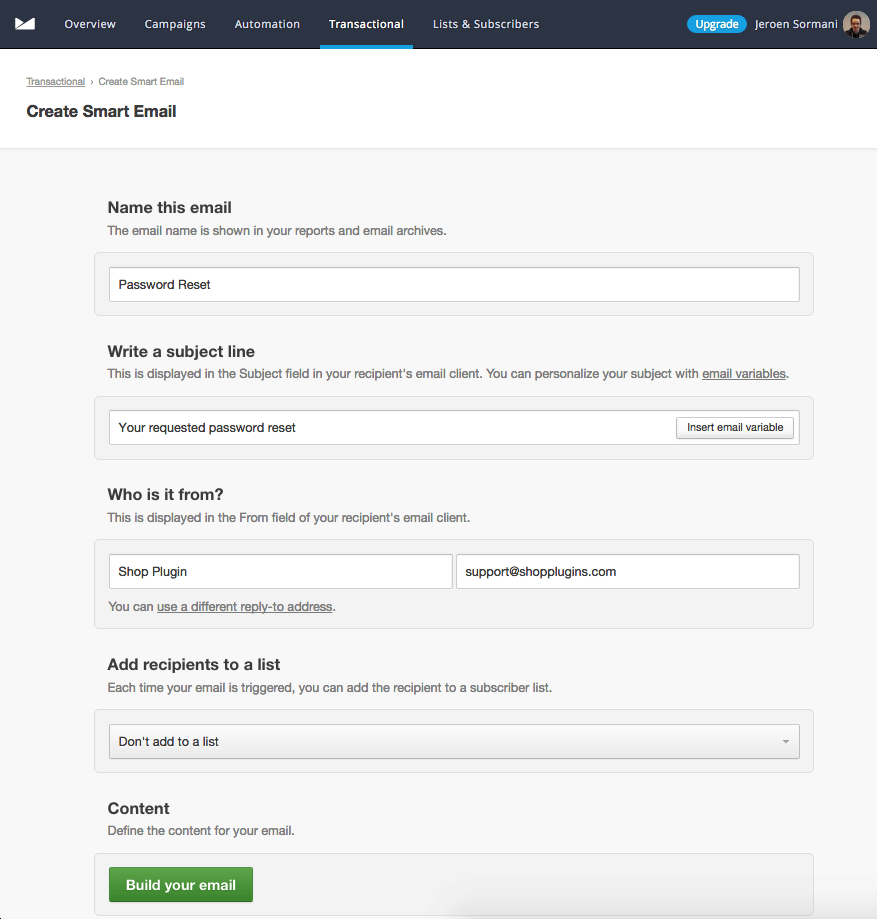Click the Insert email variable button
Screen dimensions: 877x919
[x=735, y=427]
